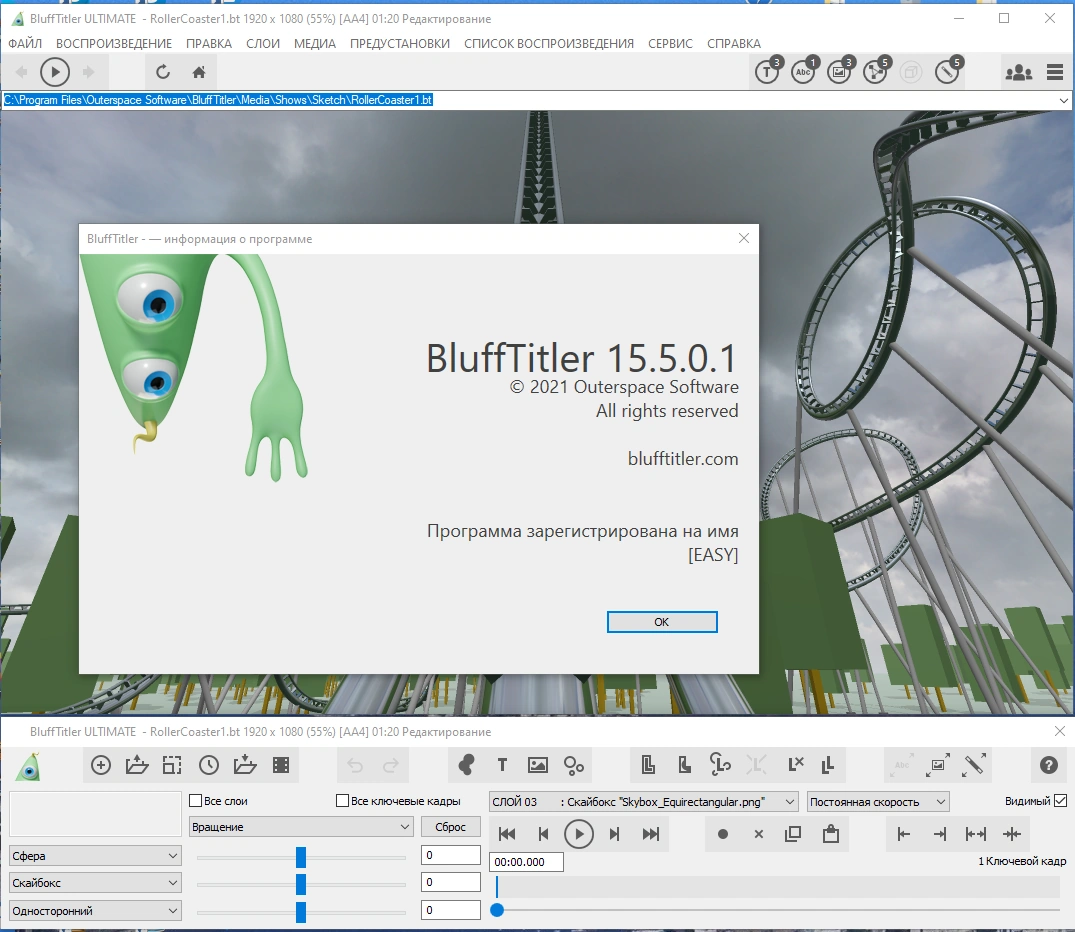Image resolution: width=1075 pixels, height=932 pixels.
Task: Enable the 'Все слои' checkbox
Action: pos(195,800)
